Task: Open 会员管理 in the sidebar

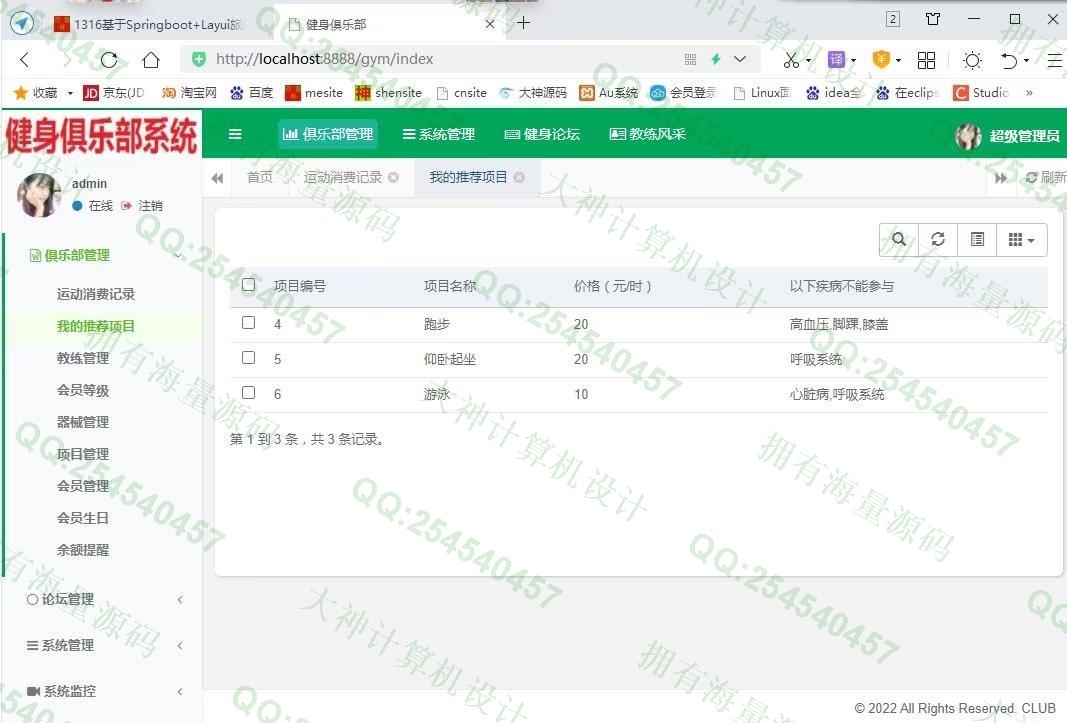Action: point(83,486)
